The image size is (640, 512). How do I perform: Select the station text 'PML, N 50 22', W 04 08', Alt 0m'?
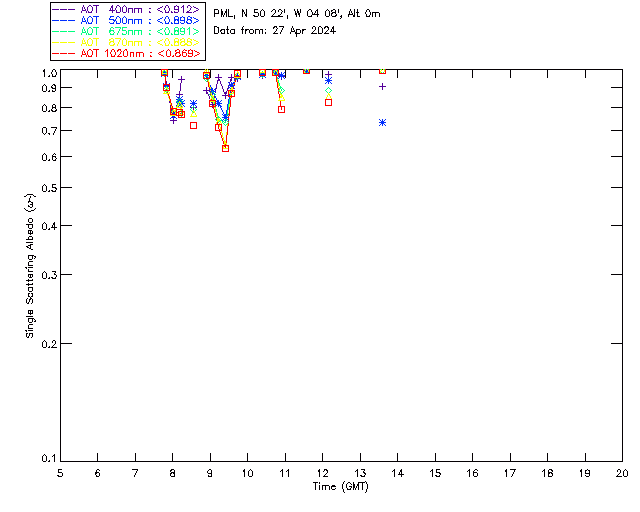(297, 14)
